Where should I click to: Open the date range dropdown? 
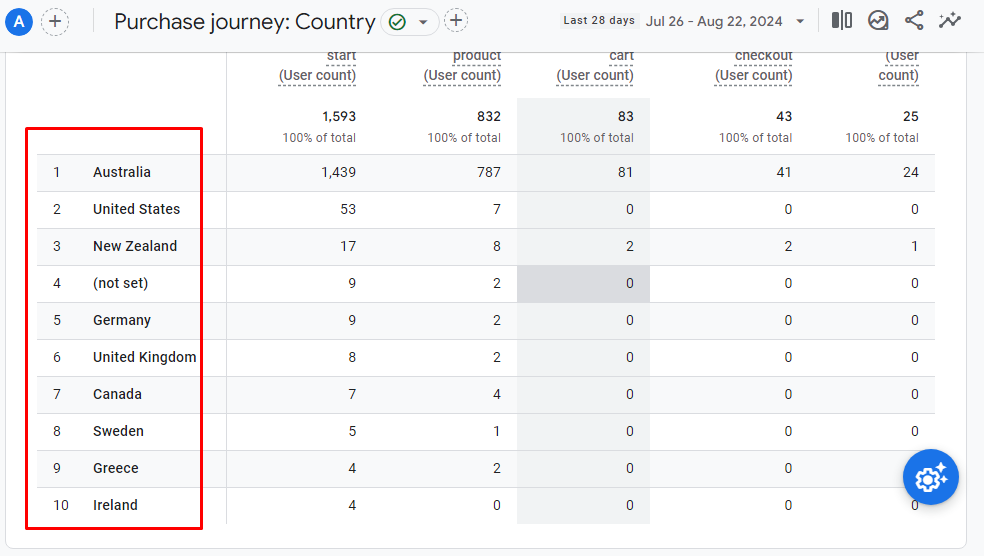point(799,21)
